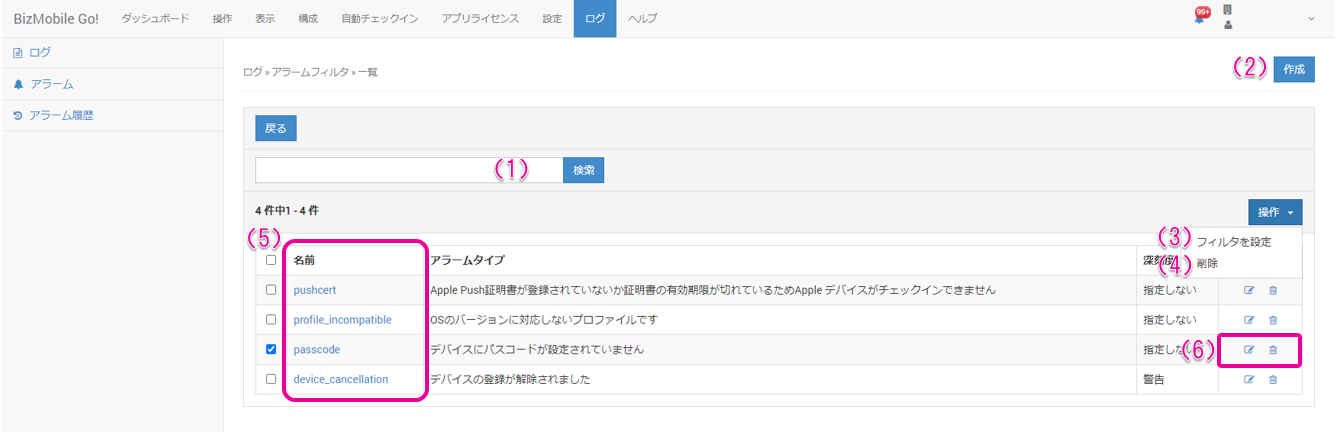
Task: Collapse the 操作 dropdown button
Action: pyautogui.click(x=1275, y=212)
